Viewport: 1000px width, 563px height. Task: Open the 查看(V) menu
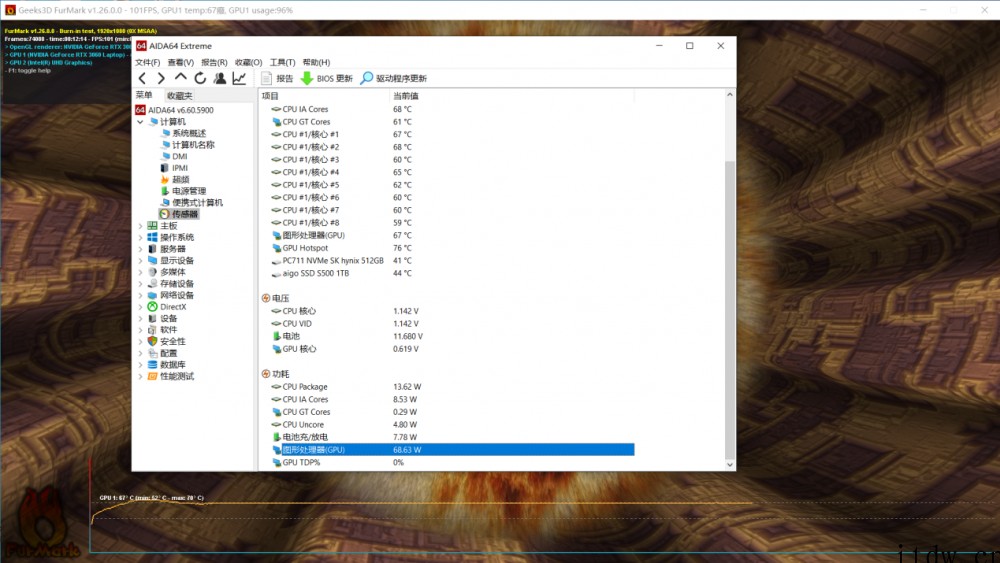[x=180, y=62]
